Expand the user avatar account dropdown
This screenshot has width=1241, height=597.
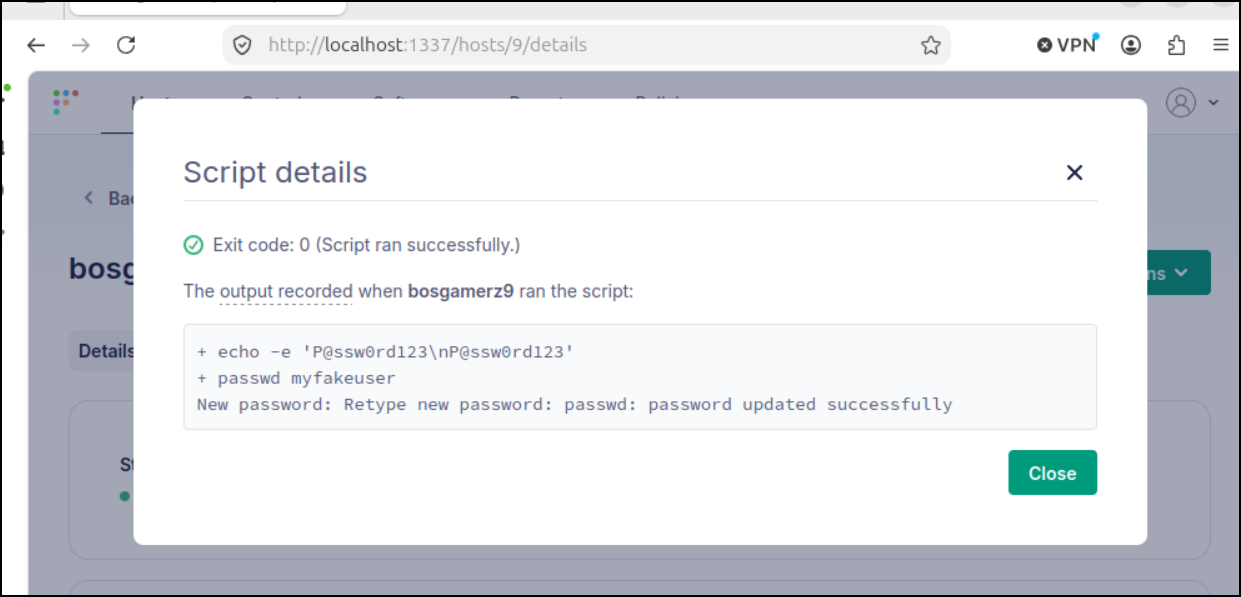click(x=1192, y=102)
